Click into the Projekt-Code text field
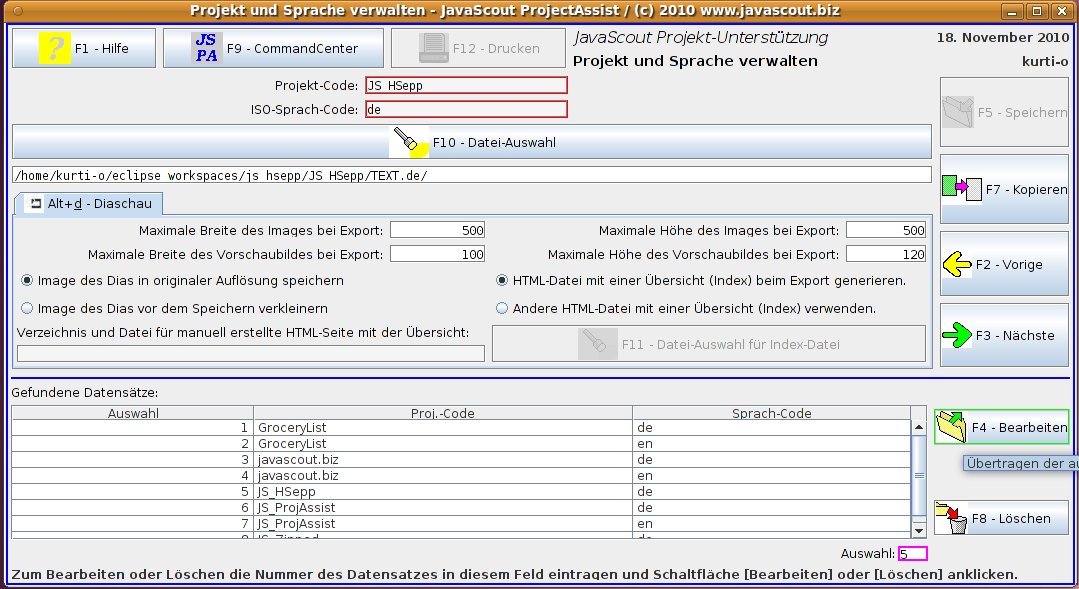The image size is (1079, 589). coord(466,86)
